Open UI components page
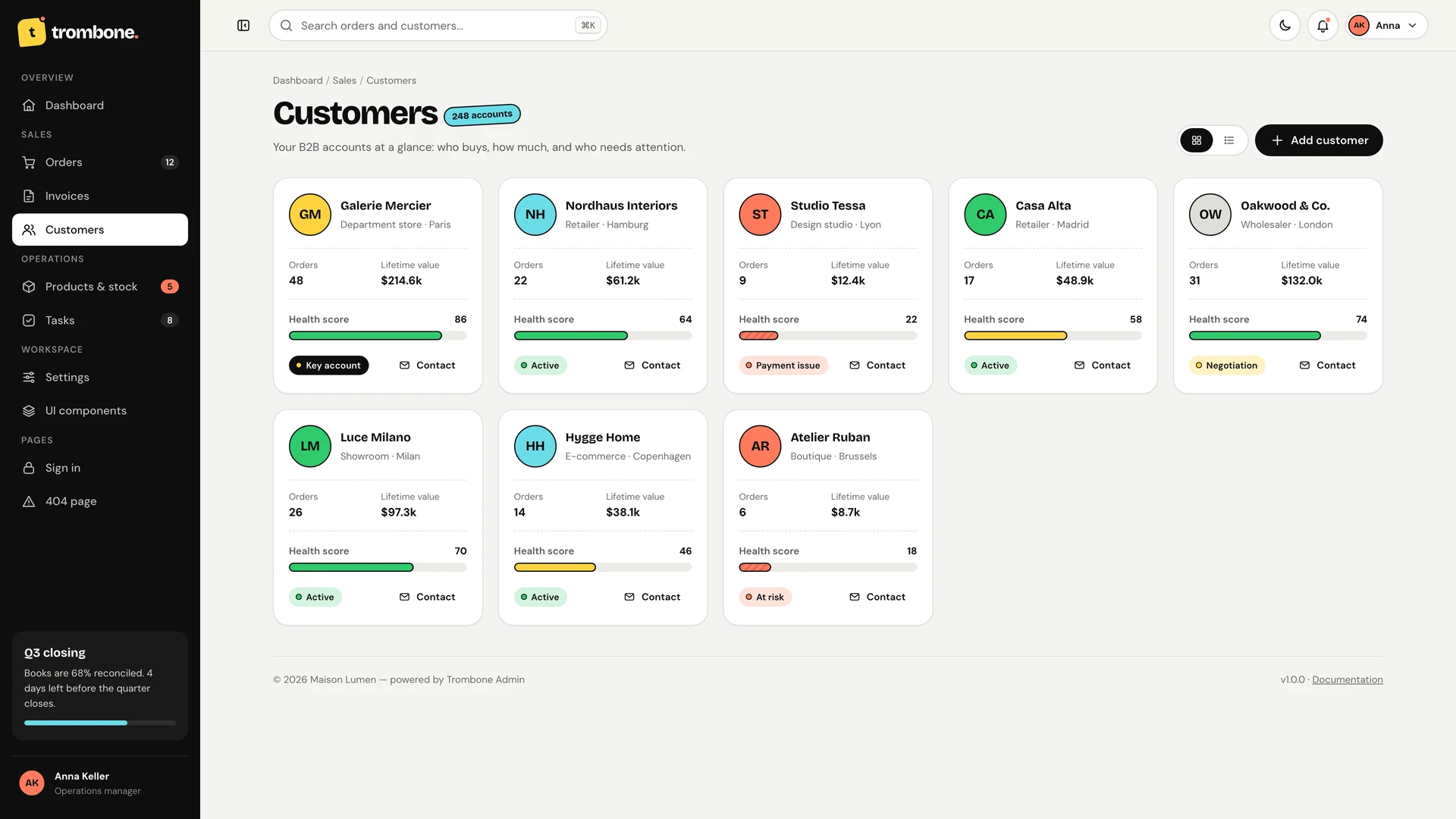Viewport: 1456px width, 819px height. [100, 410]
